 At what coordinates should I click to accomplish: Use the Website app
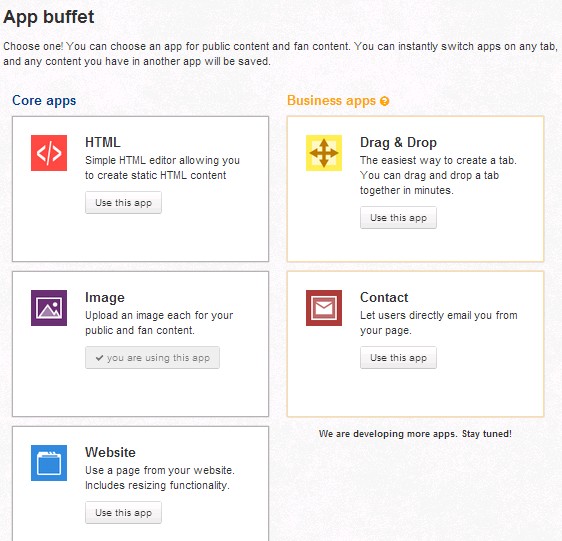pos(123,513)
